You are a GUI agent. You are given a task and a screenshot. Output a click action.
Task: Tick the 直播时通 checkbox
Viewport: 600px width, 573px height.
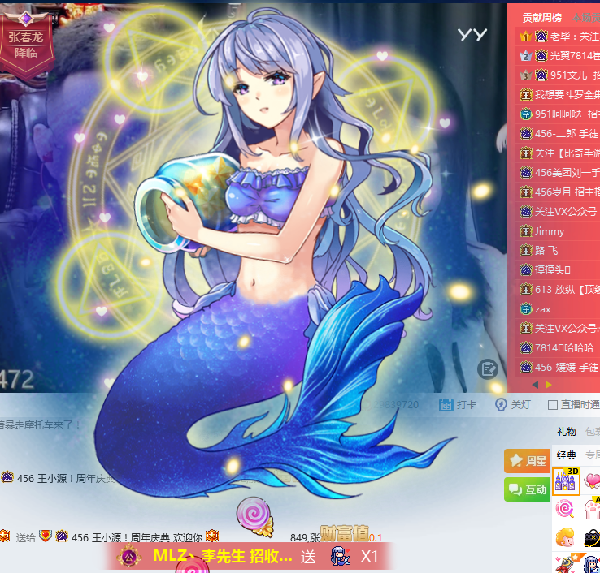coord(553,405)
